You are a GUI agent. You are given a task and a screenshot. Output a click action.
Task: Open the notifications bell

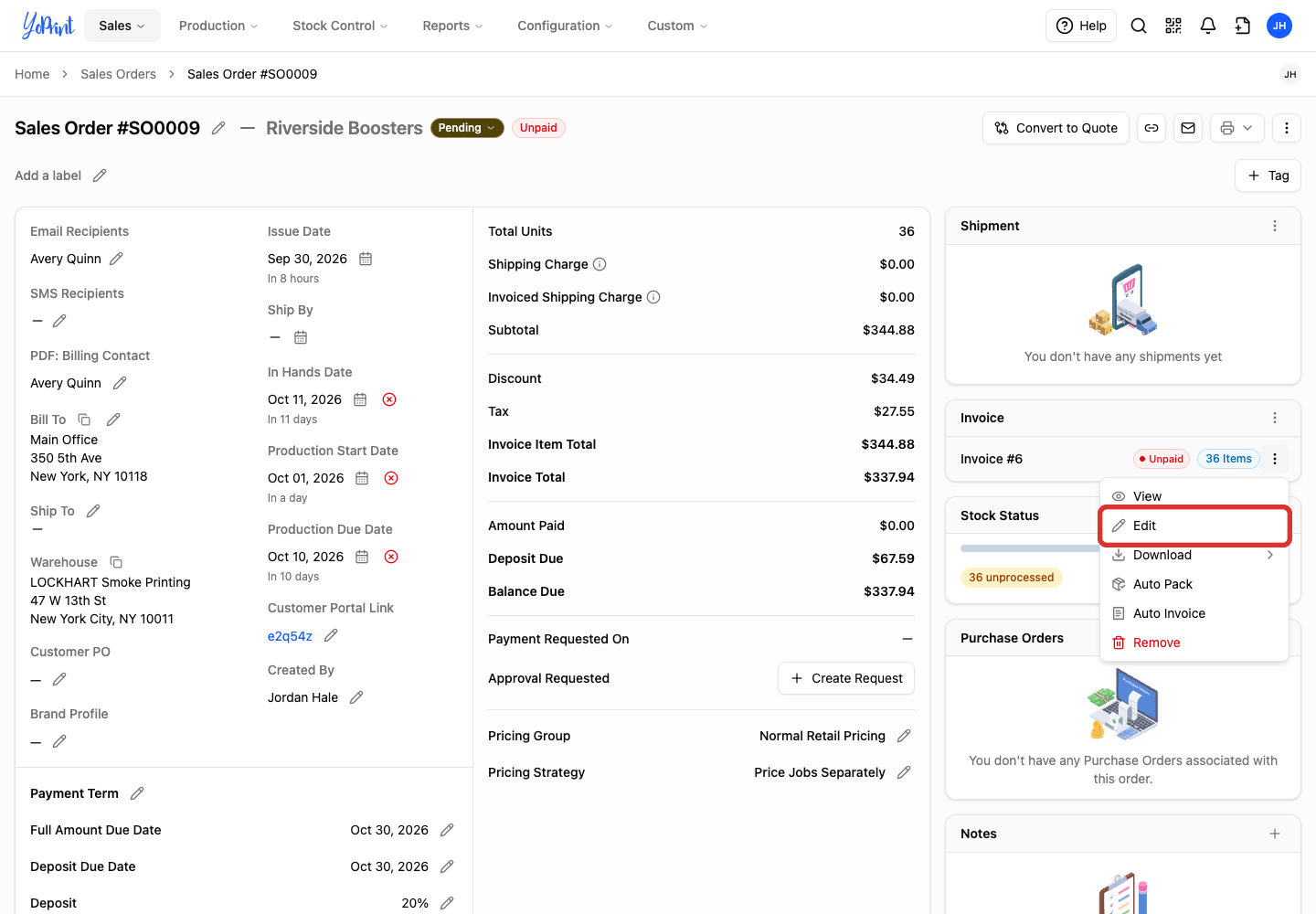[1208, 26]
